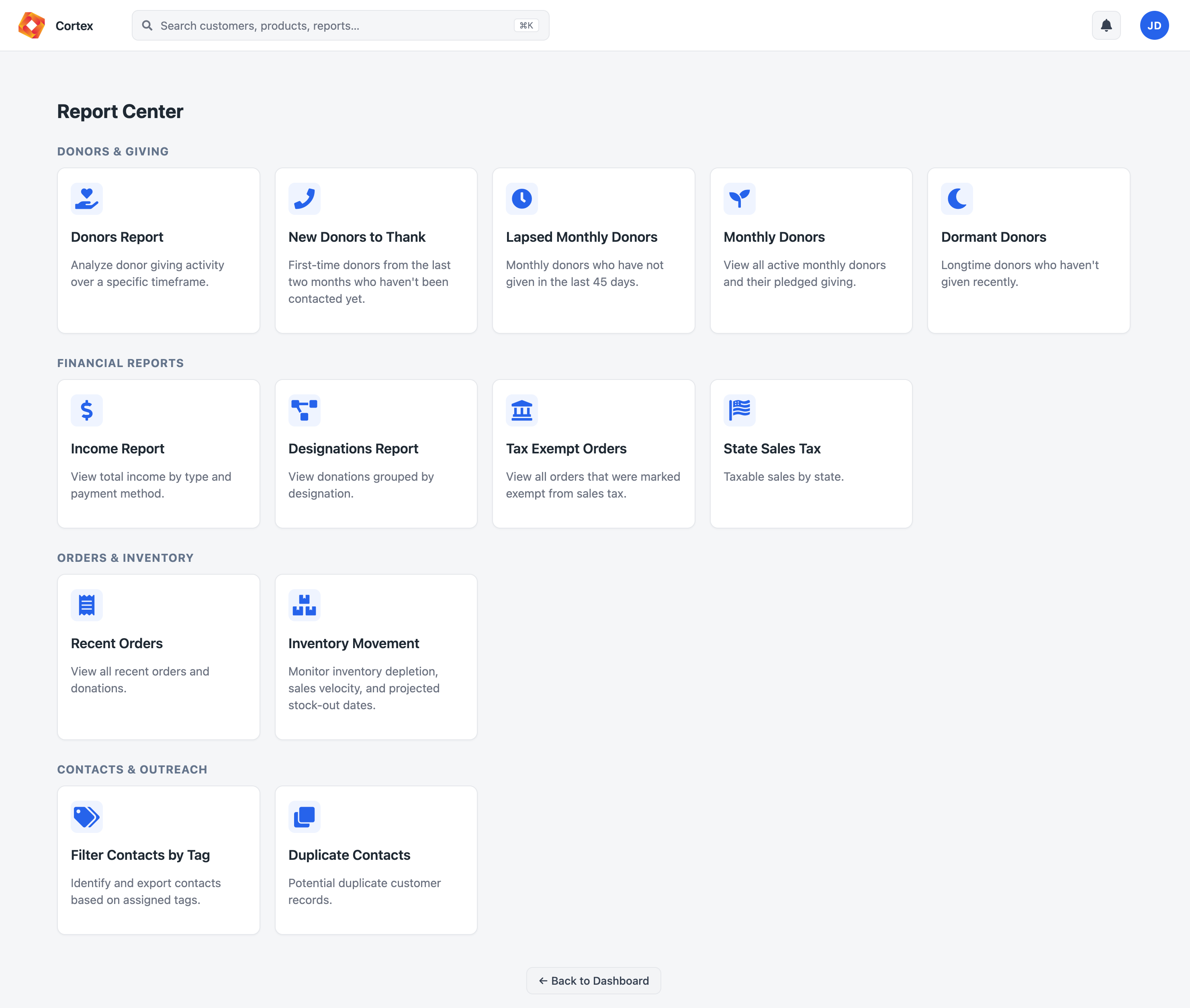
Task: Click 'View total income by type' description
Action: click(x=151, y=485)
